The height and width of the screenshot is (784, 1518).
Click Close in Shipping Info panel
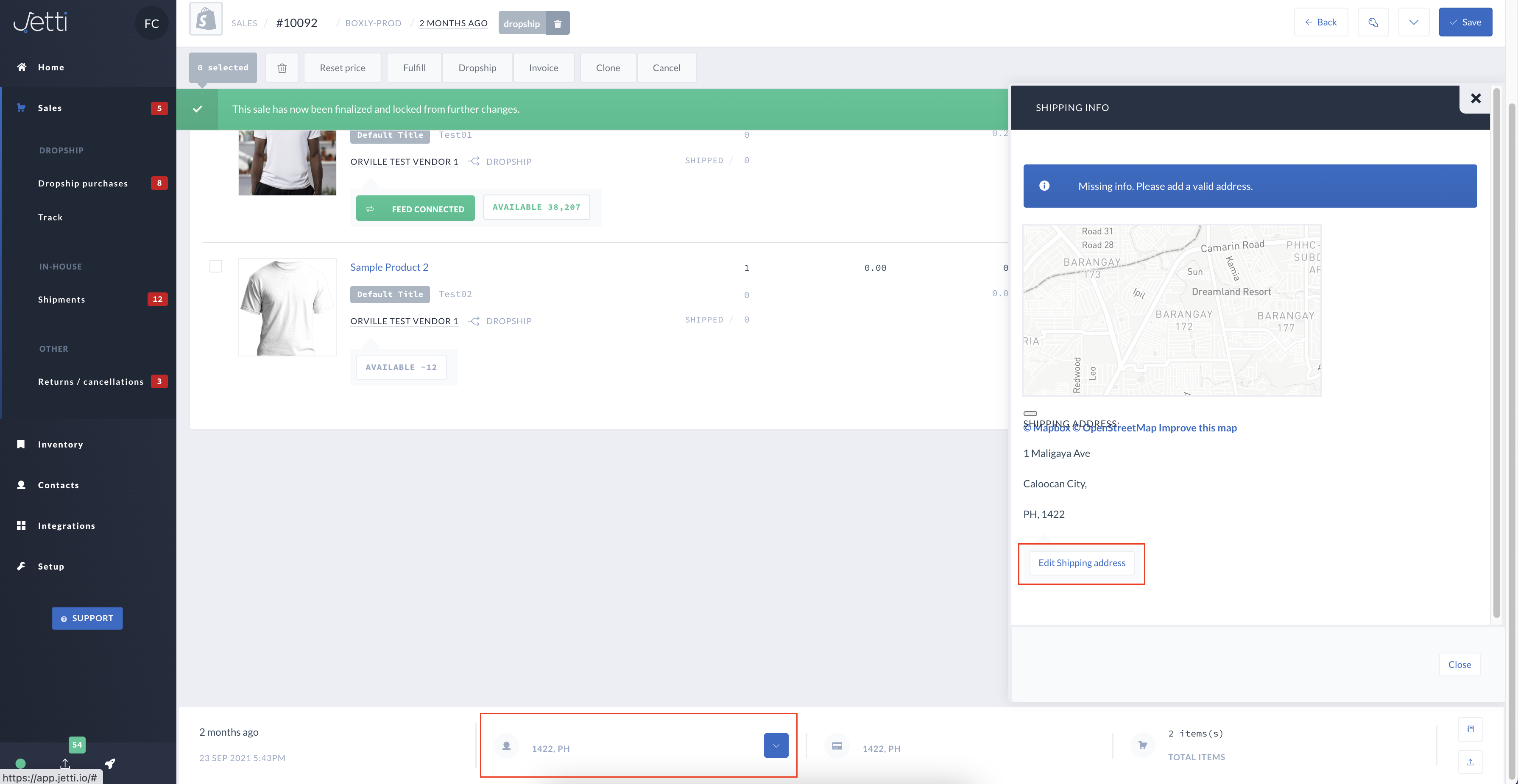coord(1459,664)
